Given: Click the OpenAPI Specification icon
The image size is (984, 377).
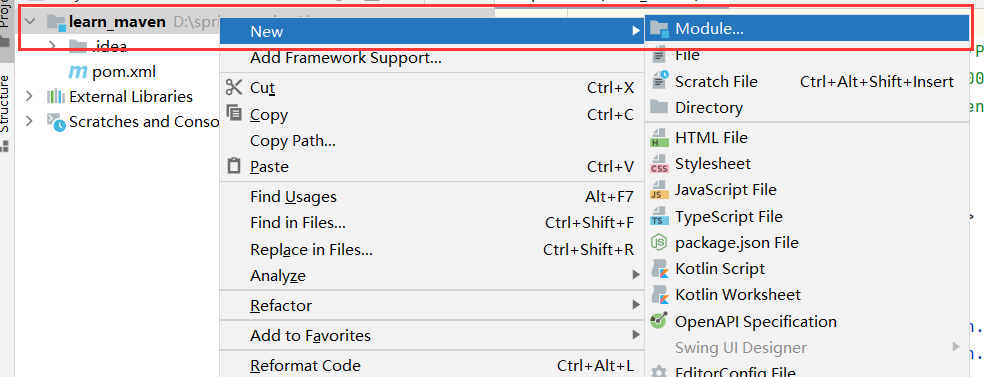Looking at the screenshot, I should click(659, 321).
